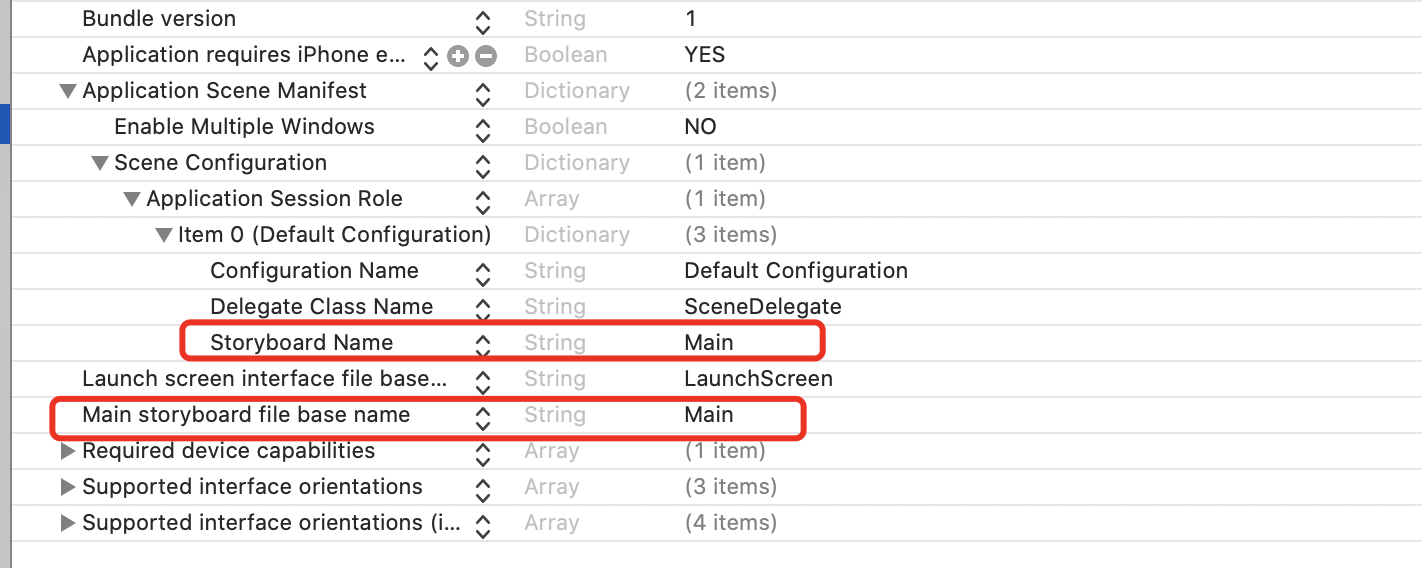The width and height of the screenshot is (1422, 568).
Task: Open key stepper for Storyboard Name row
Action: pyautogui.click(x=483, y=344)
